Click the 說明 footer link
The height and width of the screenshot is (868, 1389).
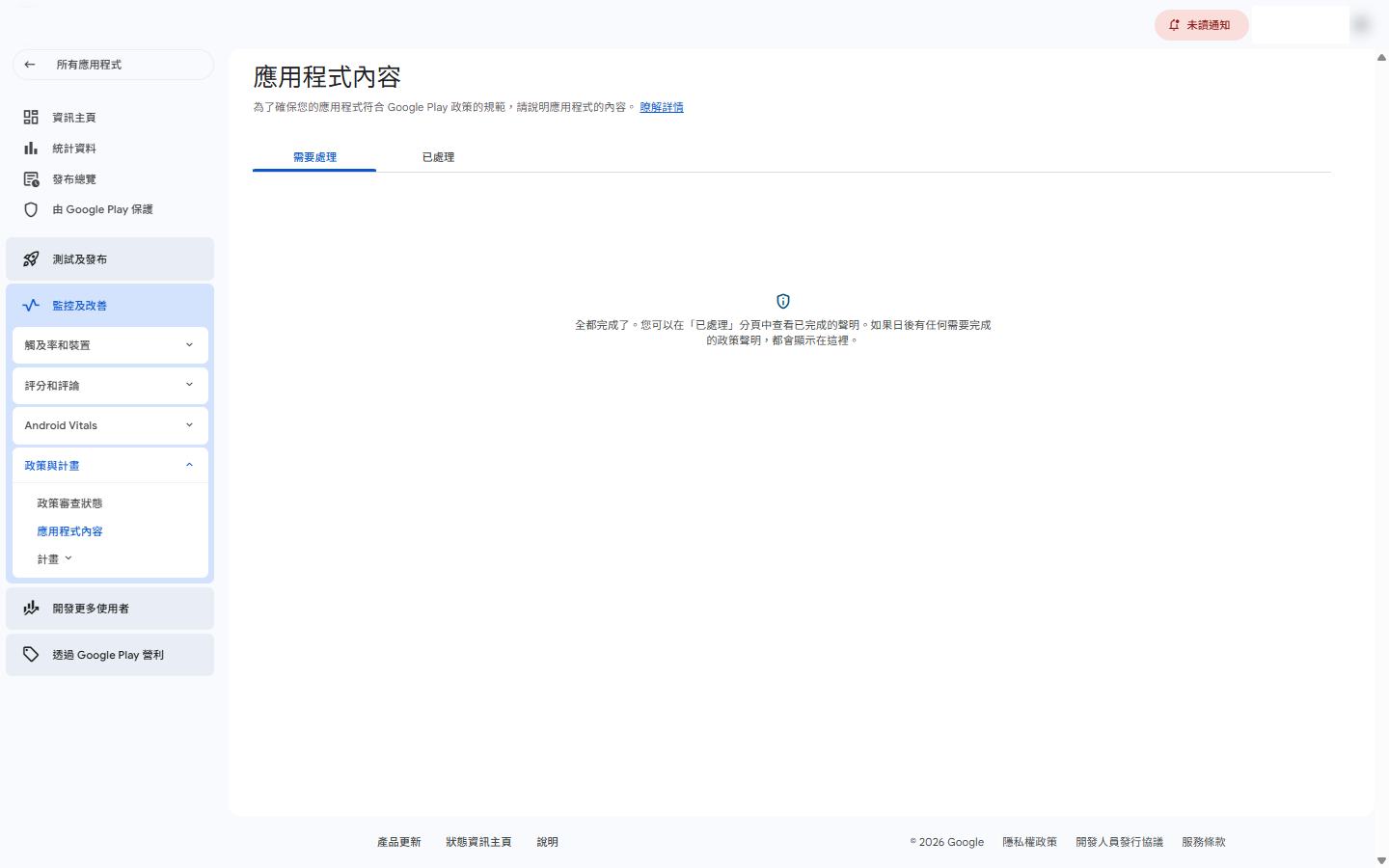pos(548,842)
